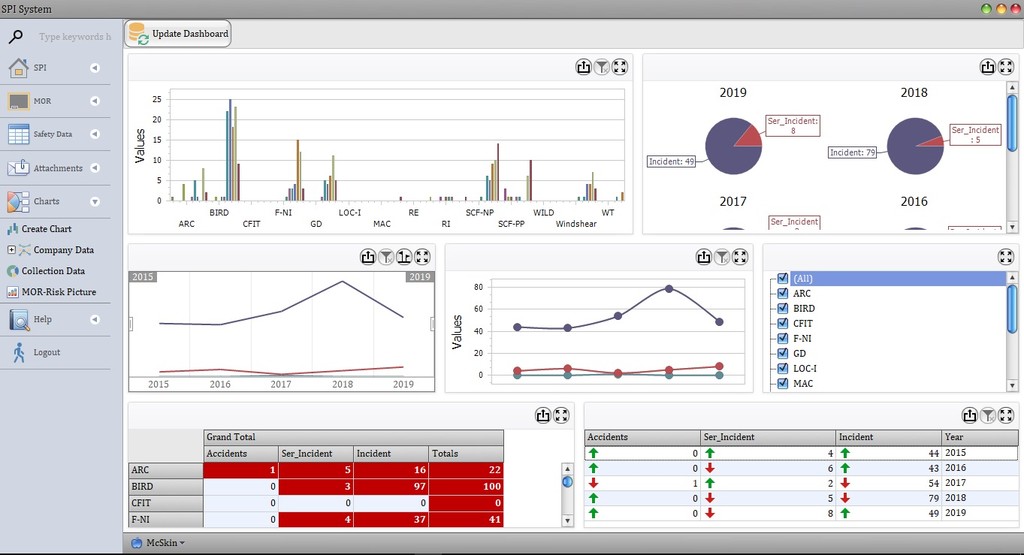Filter the range line chart panel

pyautogui.click(x=386, y=257)
